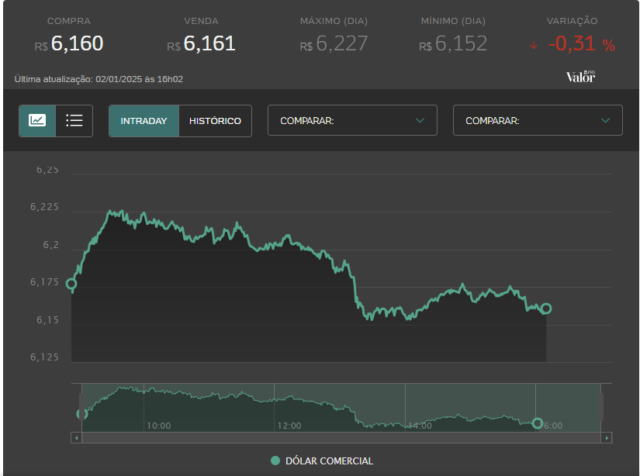Open the first Comparar dropdown
The height and width of the screenshot is (476, 640).
click(x=352, y=120)
